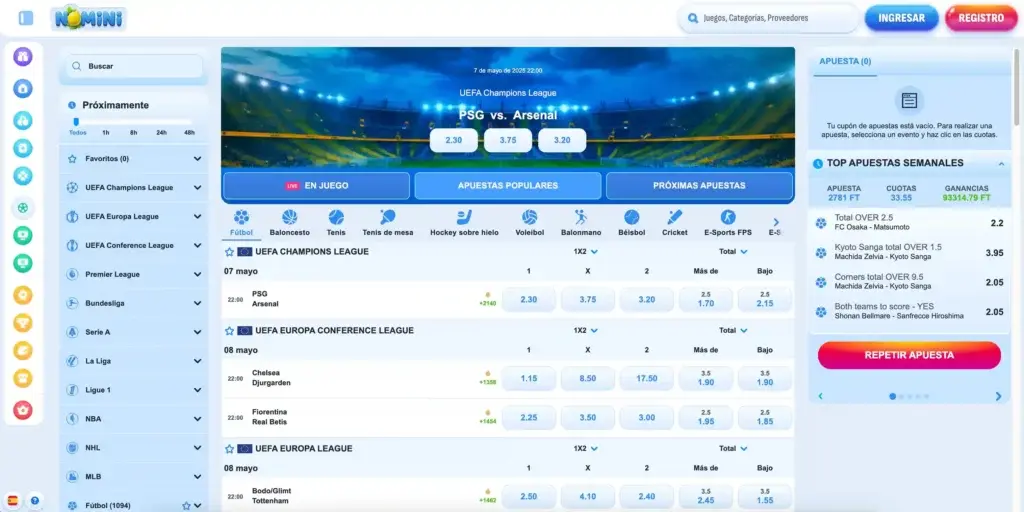Select the 24h time filter
Image resolution: width=1024 pixels, height=512 pixels.
(161, 133)
